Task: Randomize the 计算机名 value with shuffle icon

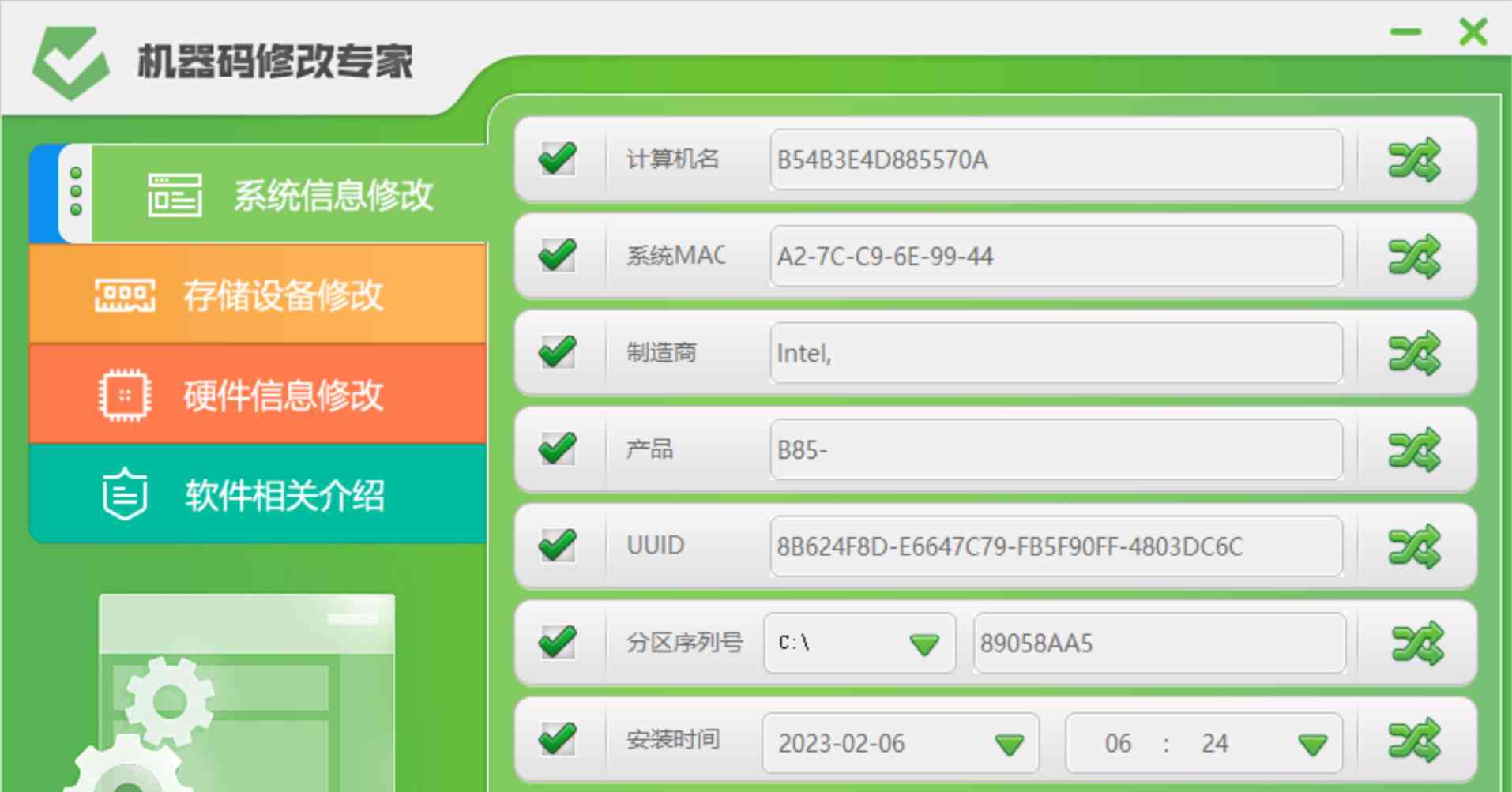Action: pos(1414,160)
